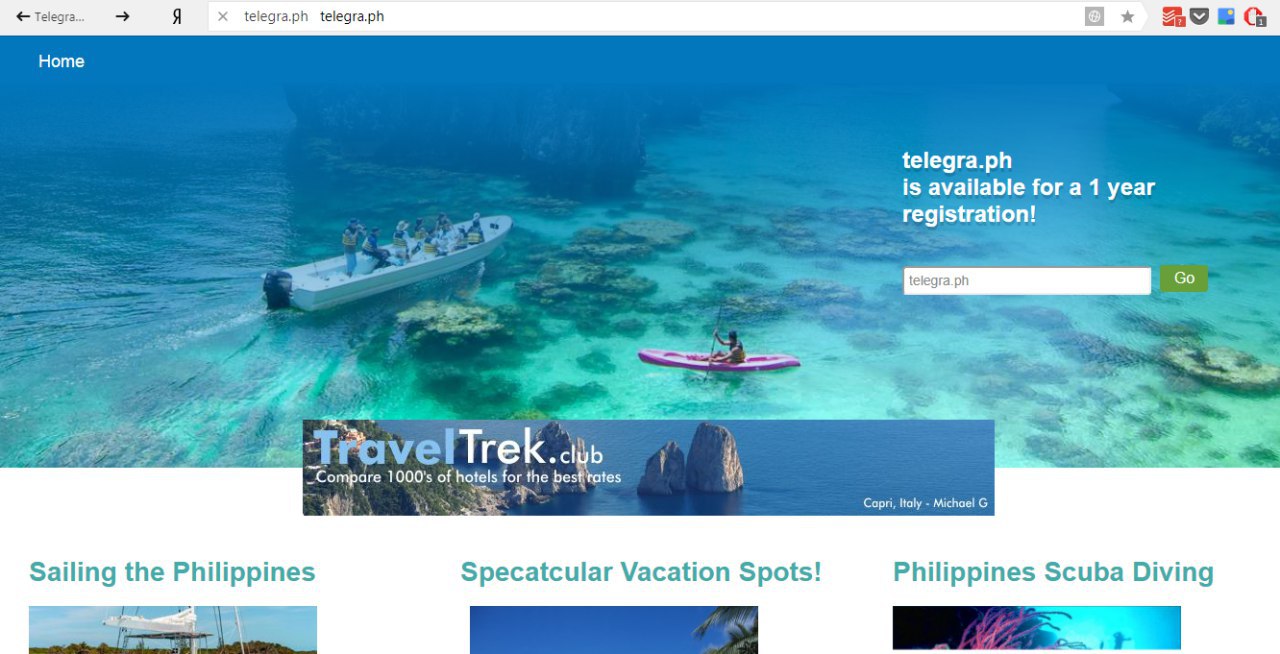Save page with the Pocket extension icon
The height and width of the screenshot is (654, 1280).
tap(1199, 16)
